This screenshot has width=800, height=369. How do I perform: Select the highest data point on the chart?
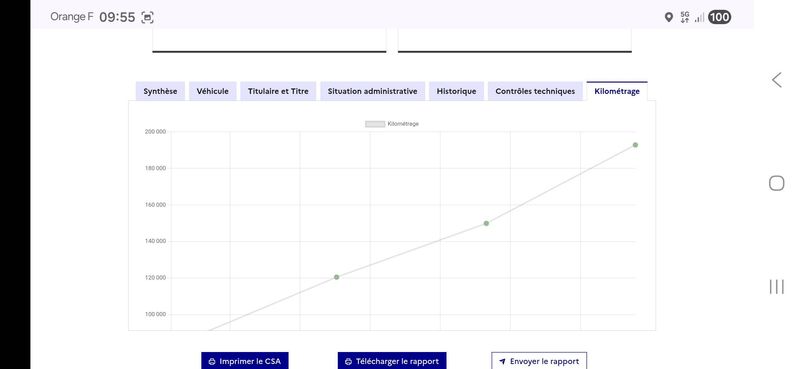pyautogui.click(x=635, y=145)
